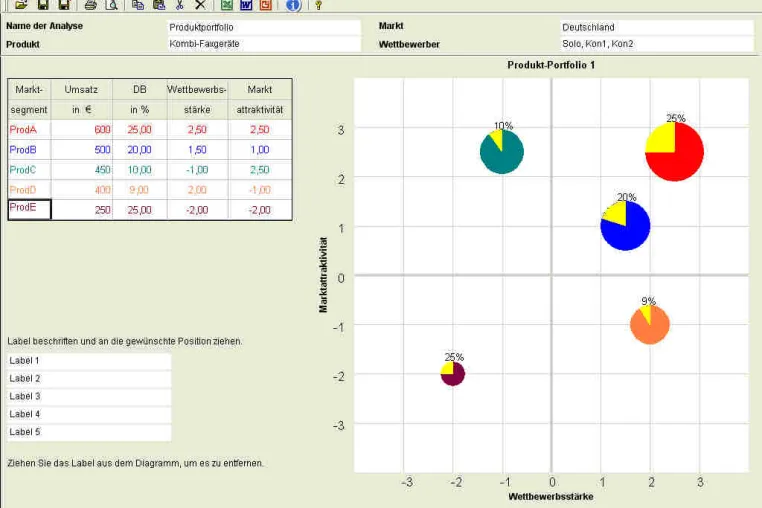Click the first save disk icon
Screen dimensions: 762x508
coord(43,5)
